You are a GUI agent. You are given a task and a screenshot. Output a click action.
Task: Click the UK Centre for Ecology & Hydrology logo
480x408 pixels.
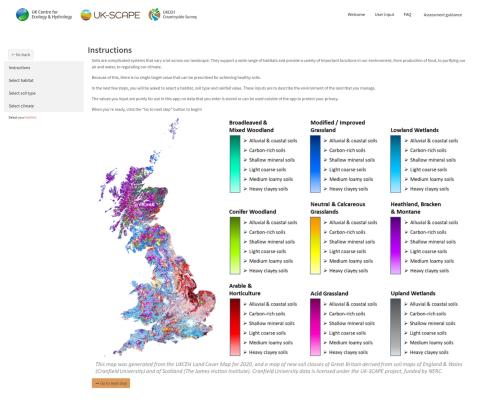click(44, 15)
